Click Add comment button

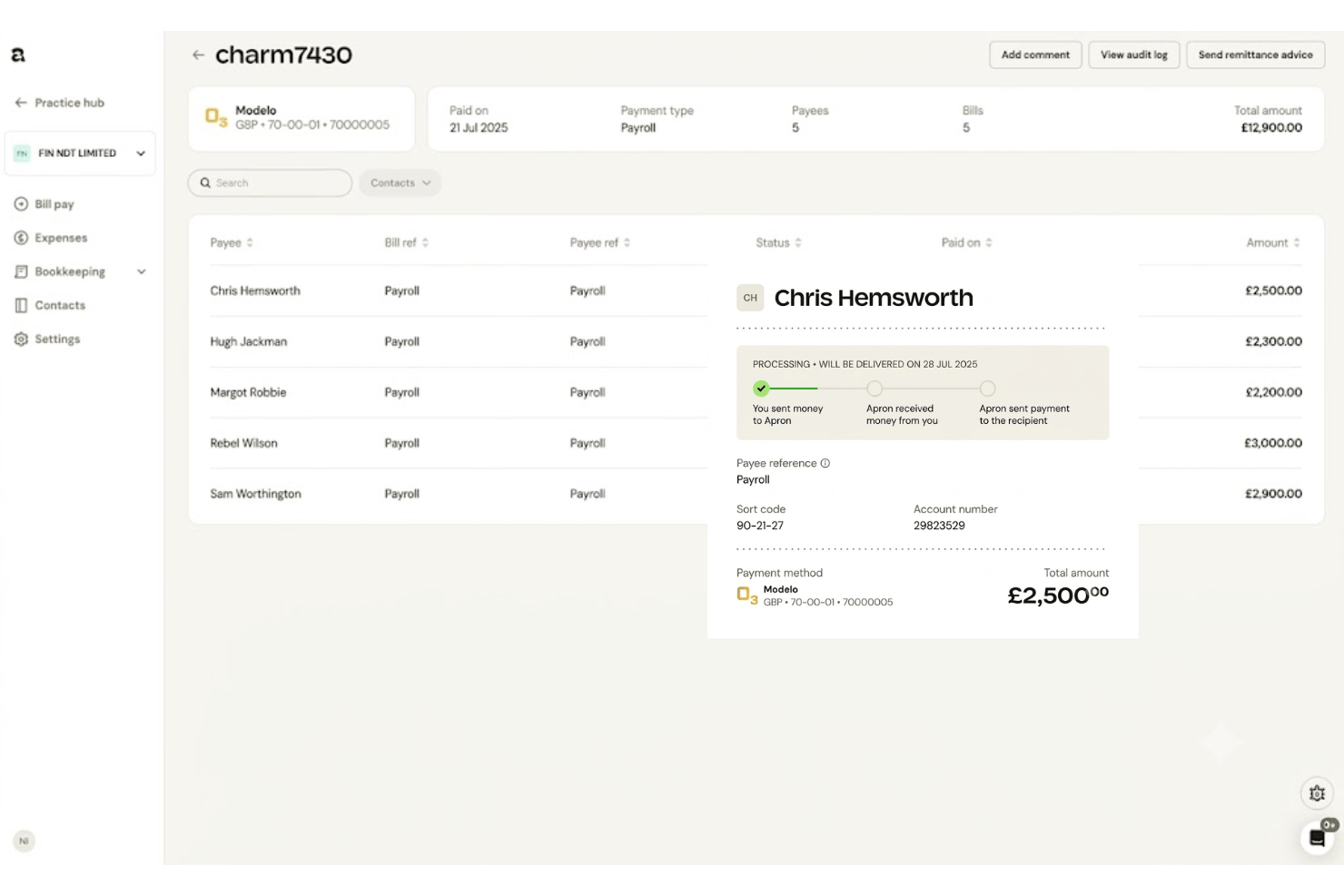click(x=1035, y=54)
